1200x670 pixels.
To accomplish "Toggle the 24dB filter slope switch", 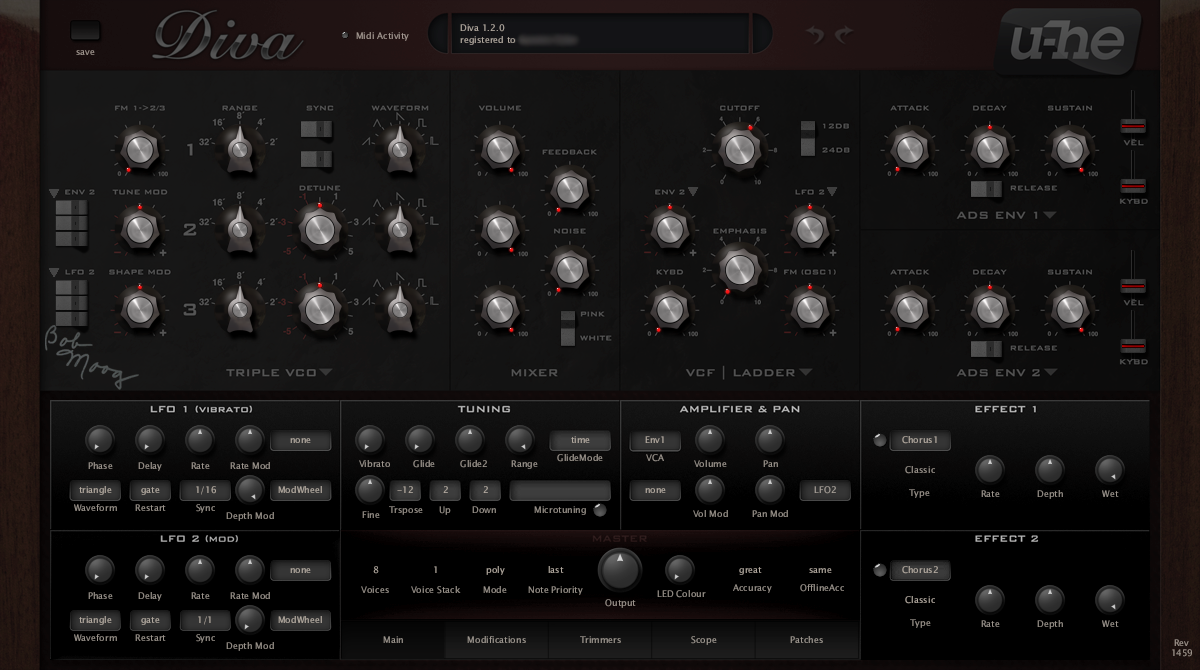I will (808, 150).
